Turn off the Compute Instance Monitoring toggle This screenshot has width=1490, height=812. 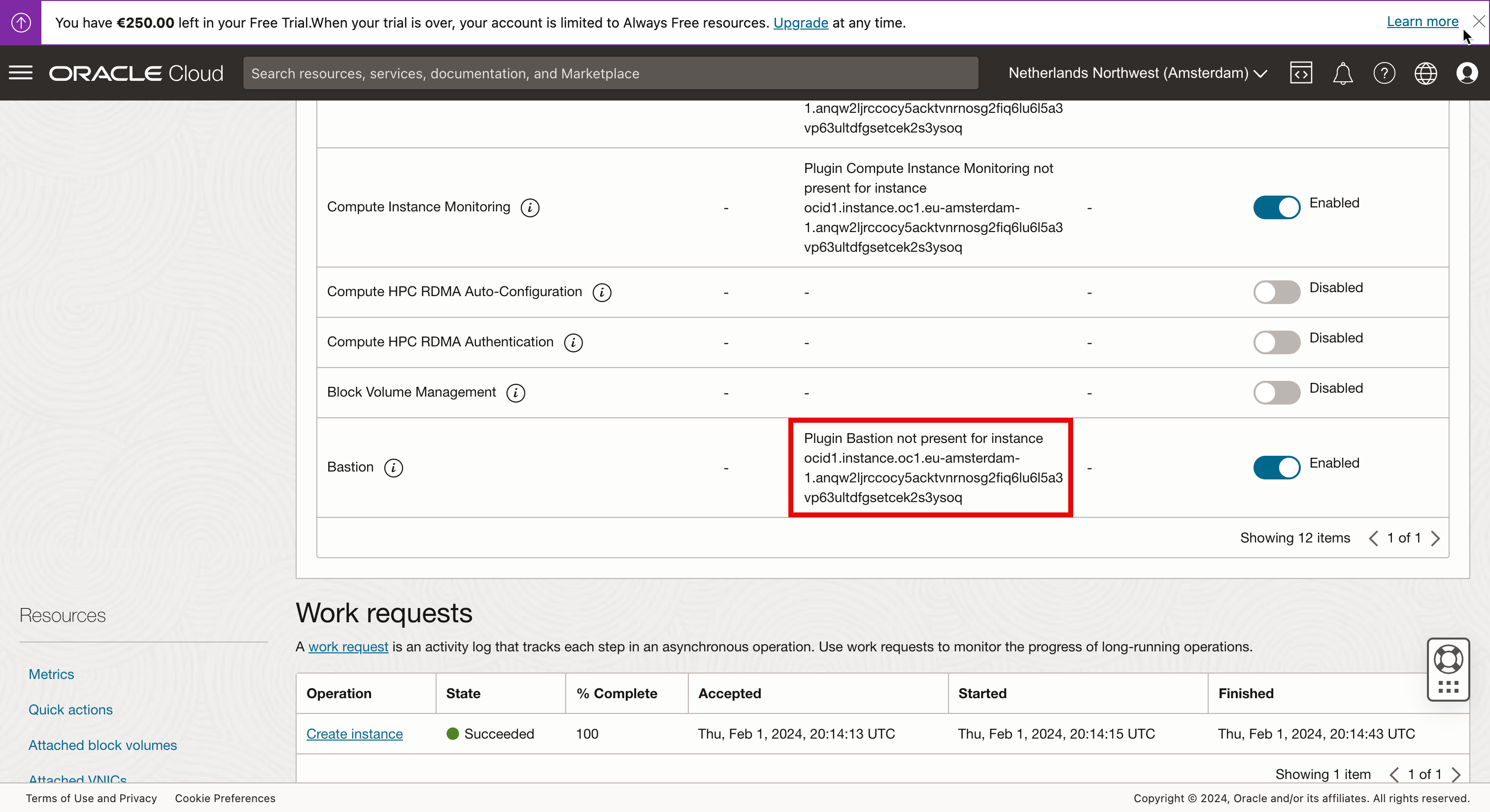[1276, 207]
